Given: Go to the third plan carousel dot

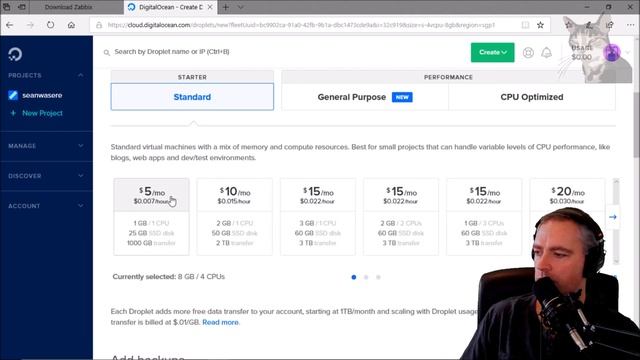Looking at the screenshot, I should coord(378,277).
